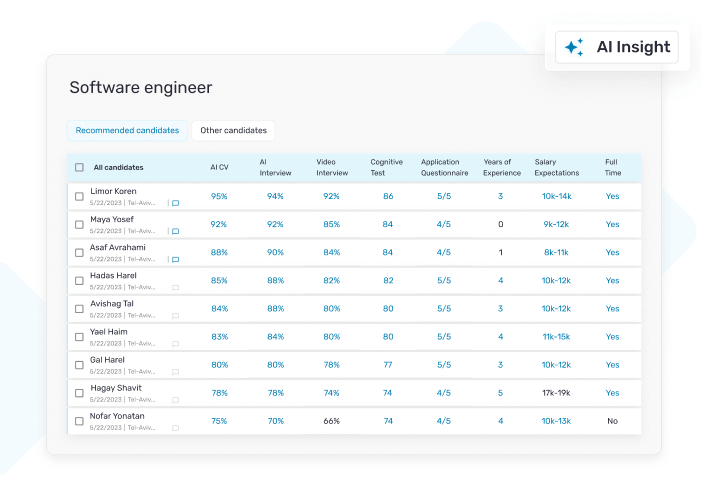Click the AI Interview column header

275,168
